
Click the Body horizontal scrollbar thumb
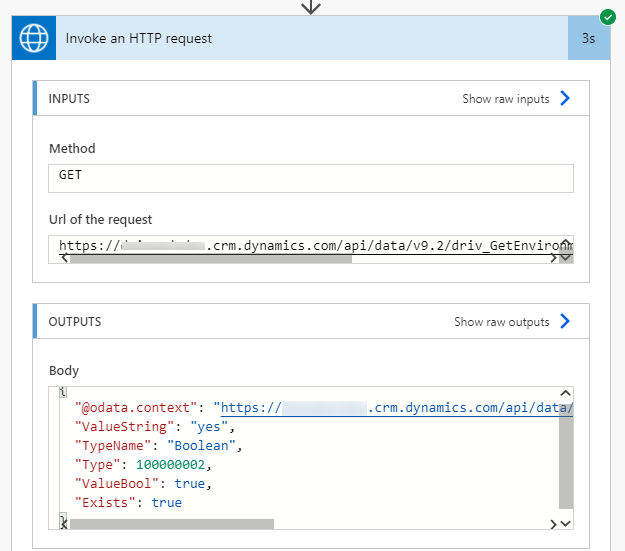172,524
